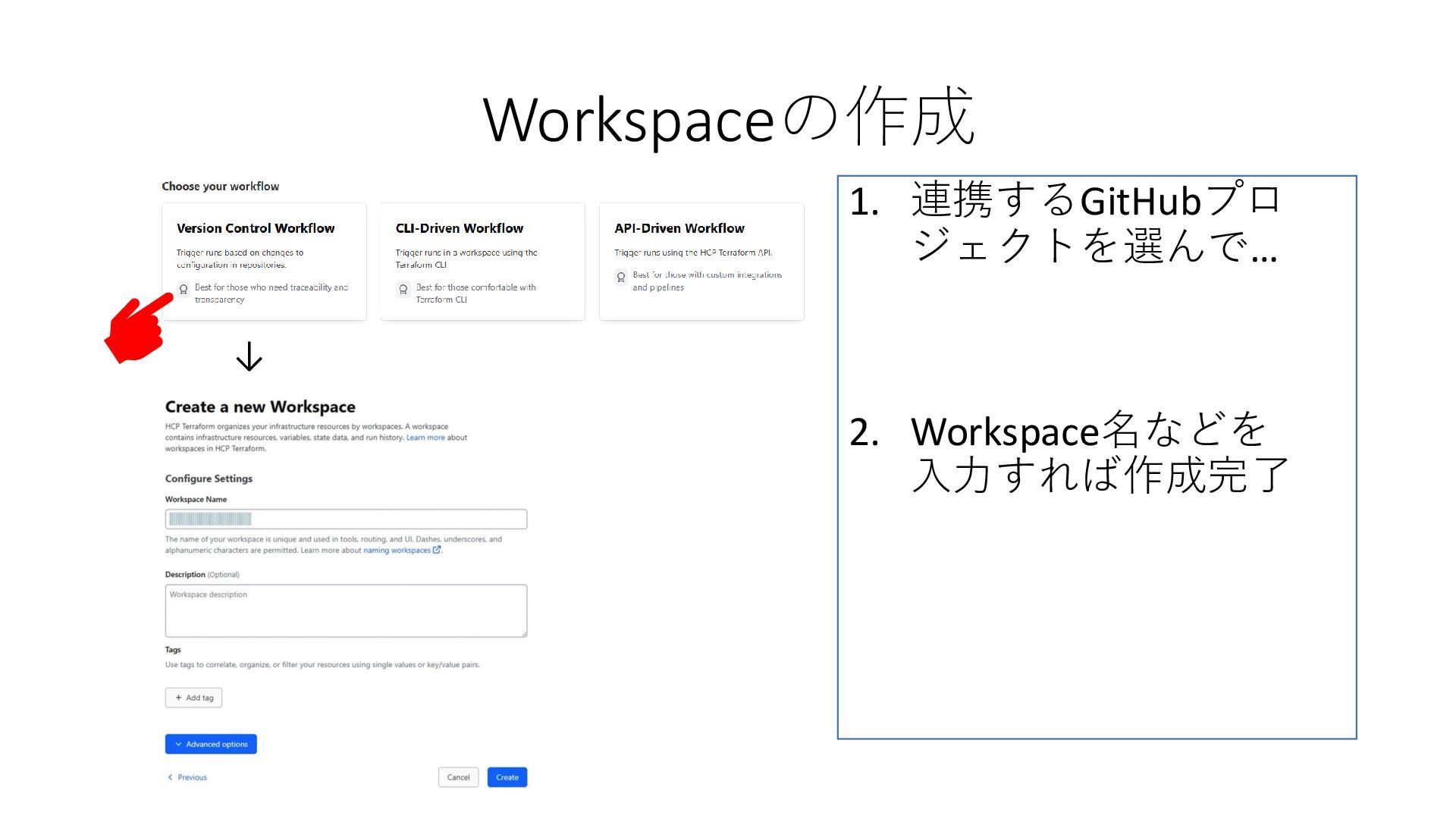
Task: Click award badge icon in CLI-Driven card
Action: tap(403, 289)
